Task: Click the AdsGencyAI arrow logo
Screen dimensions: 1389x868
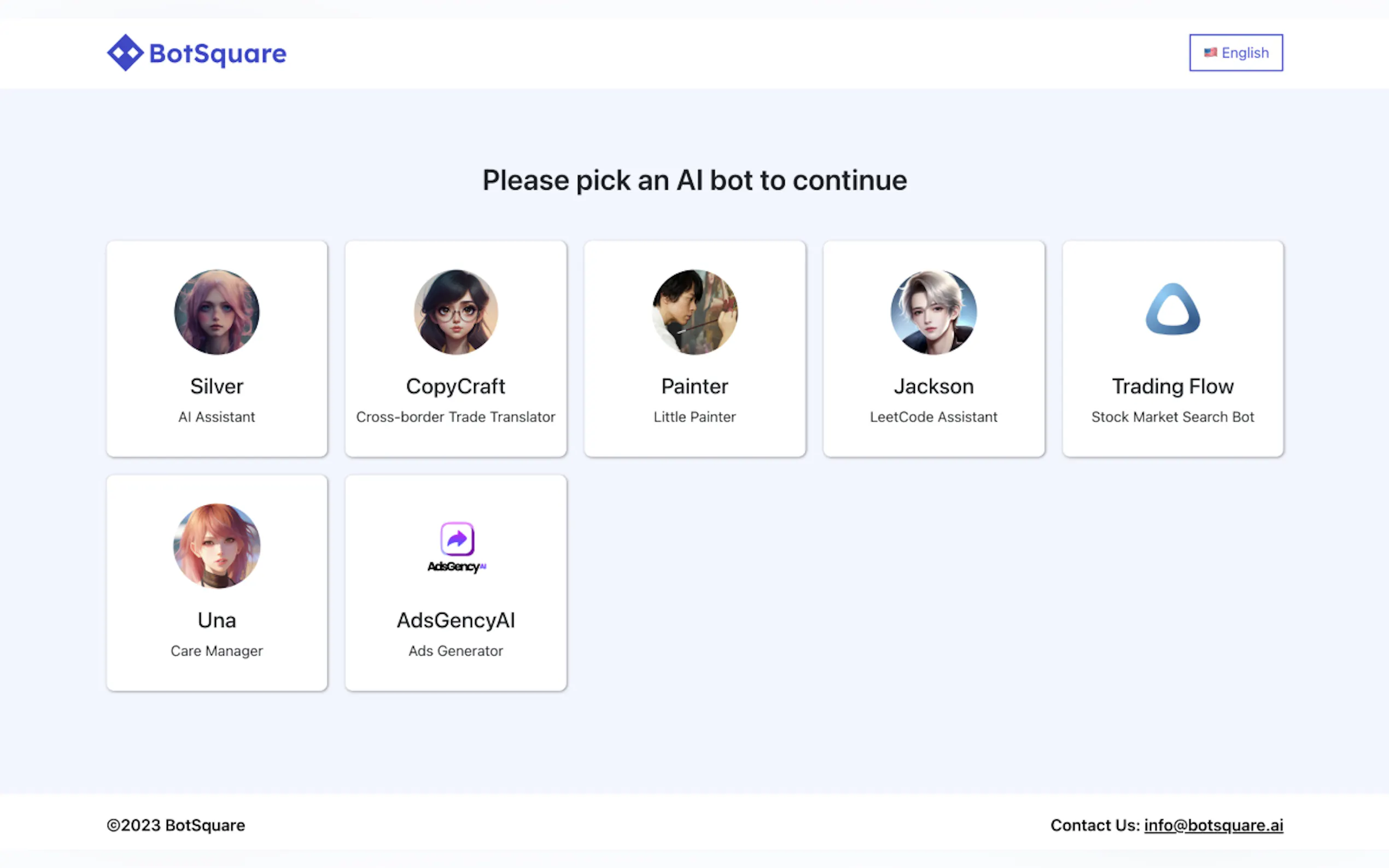Action: pos(457,539)
